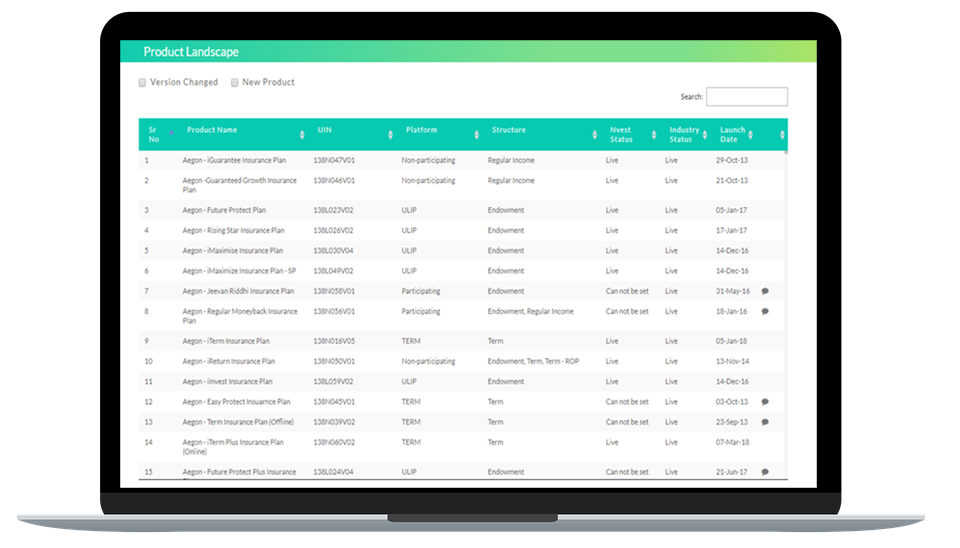Screen dimensions: 960x548
Task: Open comment icon for Regular Moneyback Insurance Plan
Action: [765, 311]
